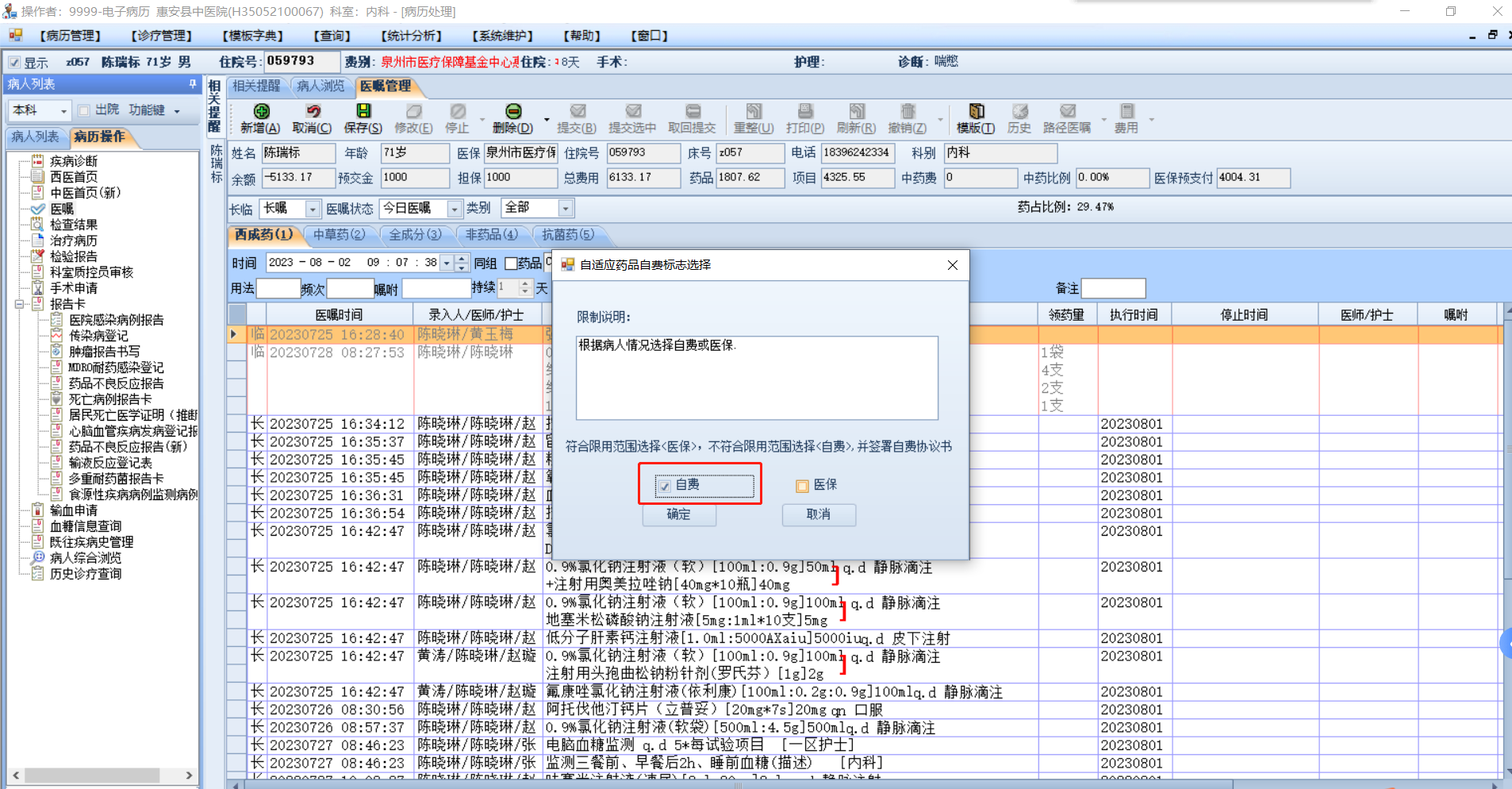Click the 路径医嘱 toolbar icon
The width and height of the screenshot is (1512, 789).
1068,111
